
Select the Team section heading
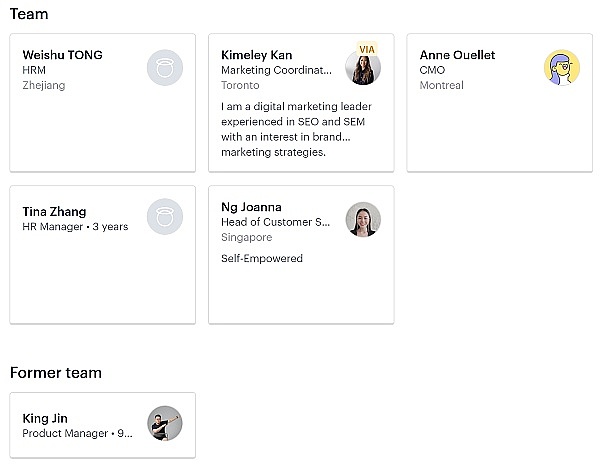29,14
